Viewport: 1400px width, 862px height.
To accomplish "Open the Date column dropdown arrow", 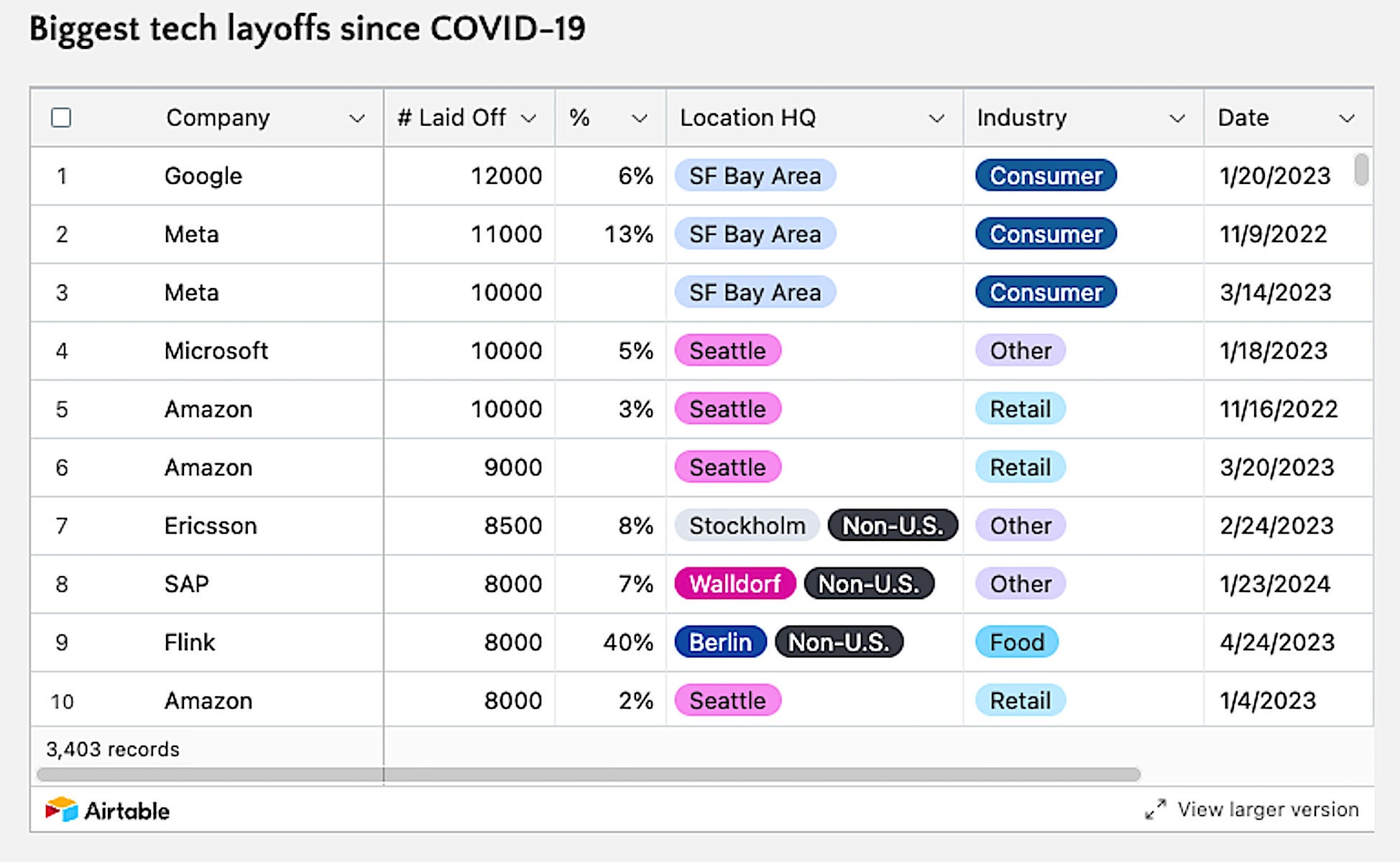I will [1347, 119].
